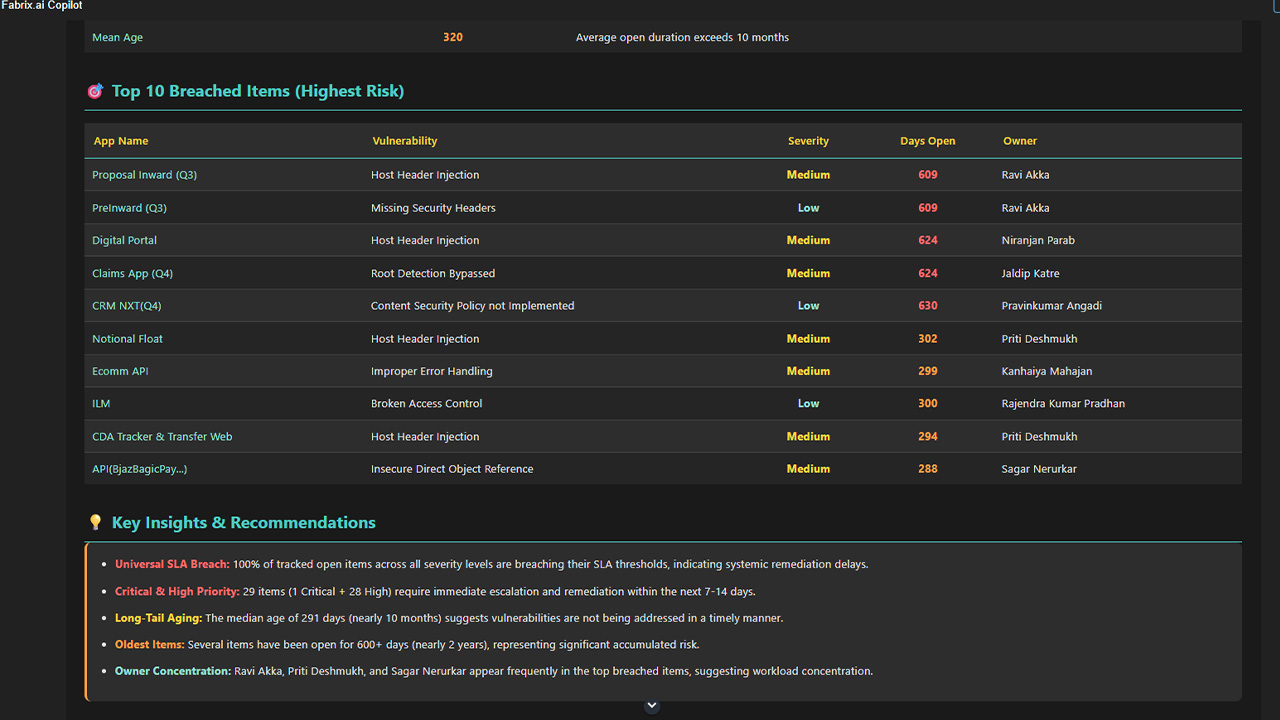Click the Vulnerability column header

pyautogui.click(x=404, y=141)
